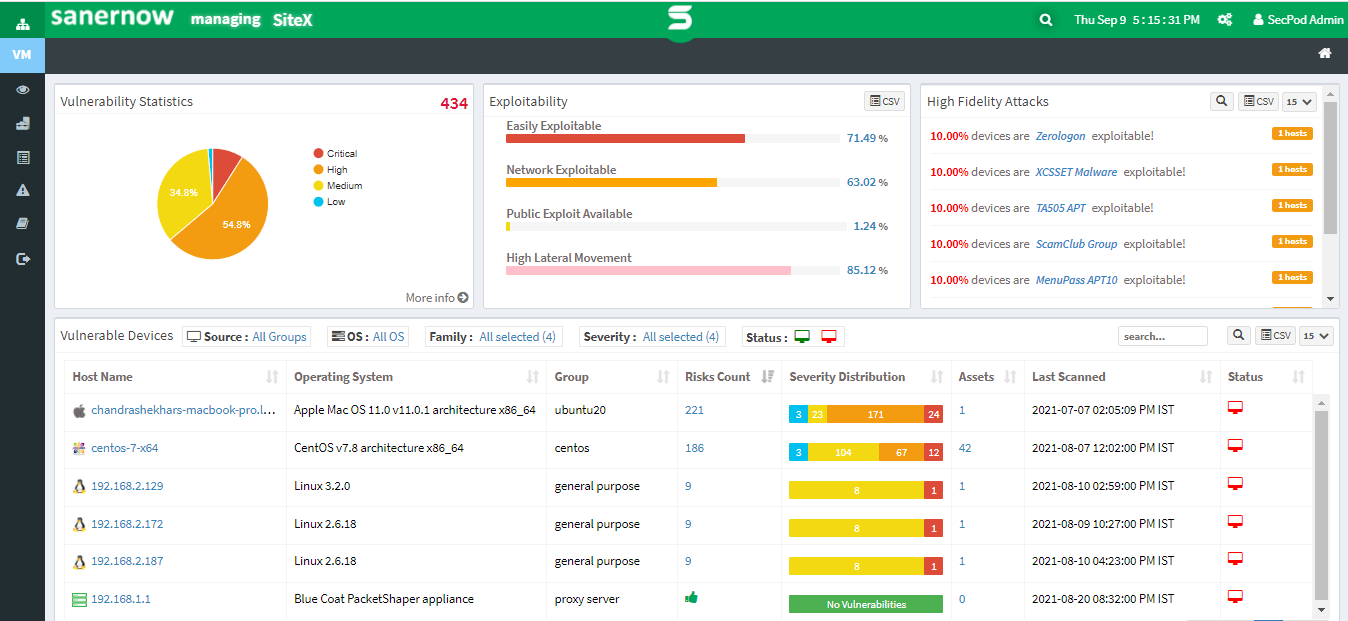1348x621 pixels.
Task: Click the Low legend color dot
Action: [318, 201]
